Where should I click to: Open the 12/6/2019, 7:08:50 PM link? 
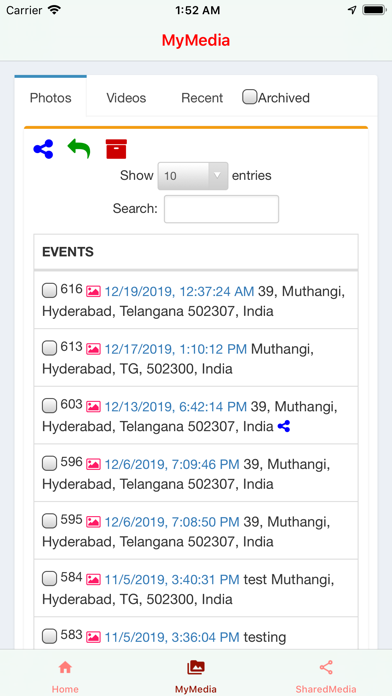pyautogui.click(x=172, y=522)
